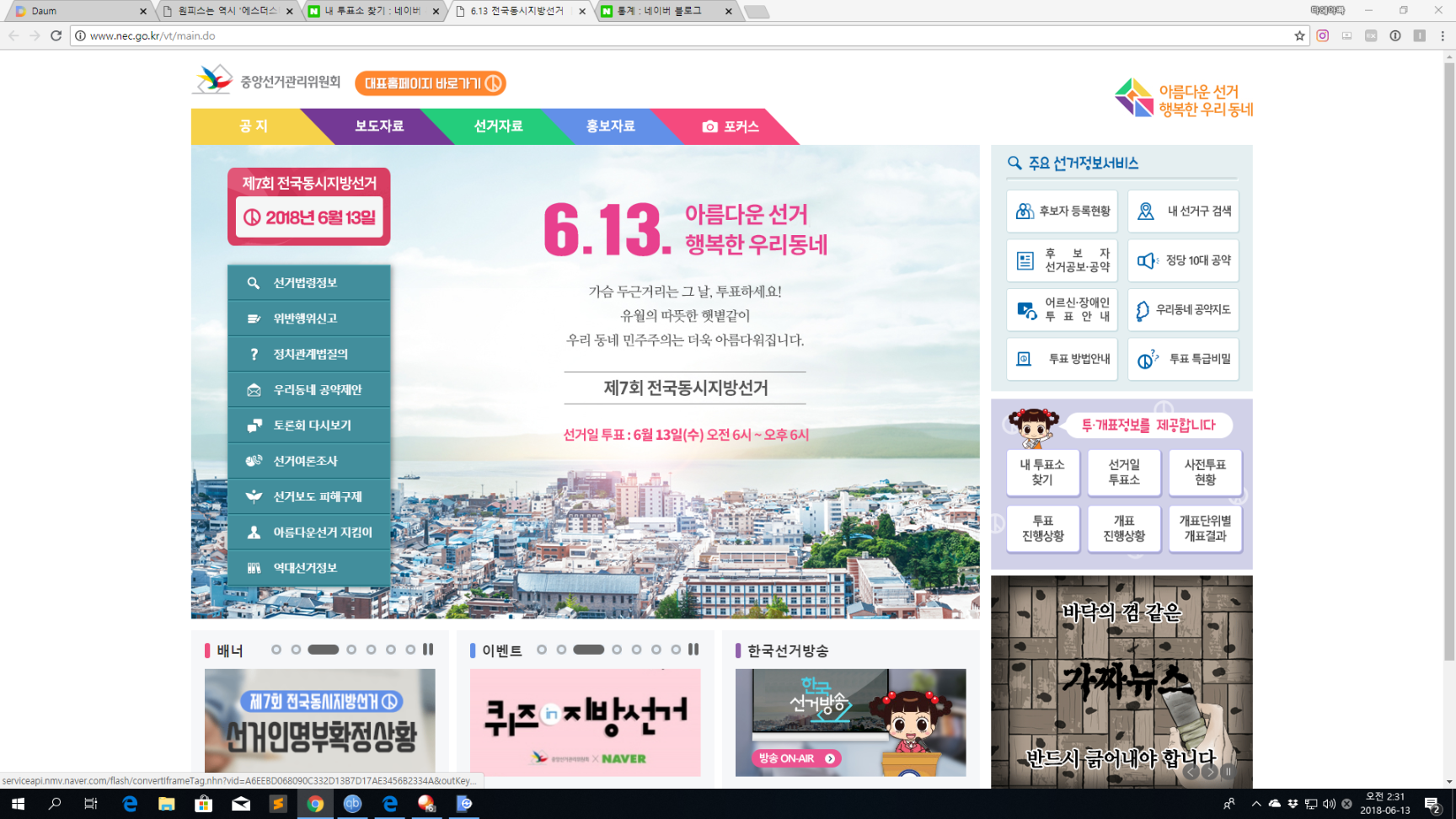Open 정치관계법질의 question mark item
The width and height of the screenshot is (1456, 819).
point(308,354)
